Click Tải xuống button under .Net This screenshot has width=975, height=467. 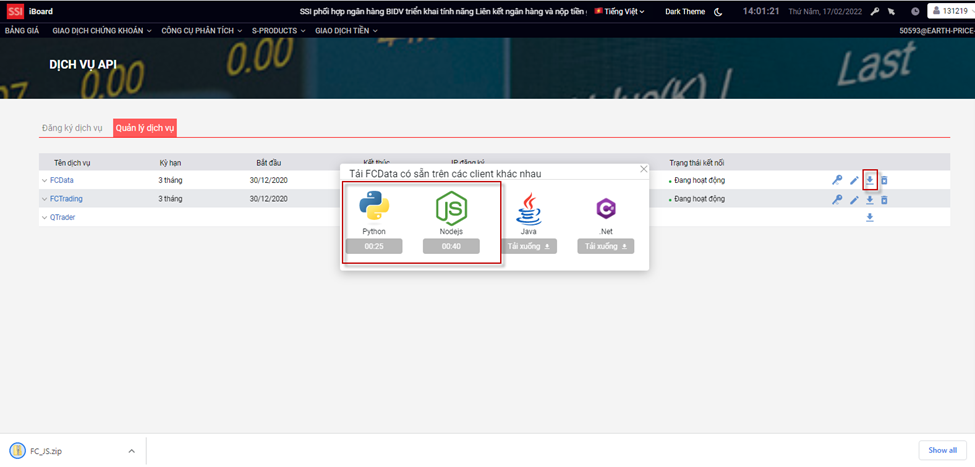tap(606, 246)
